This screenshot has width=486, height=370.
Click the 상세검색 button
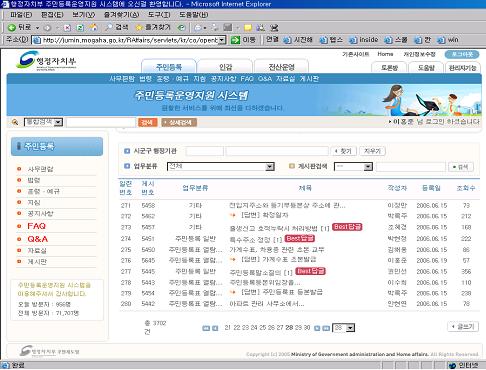click(179, 122)
